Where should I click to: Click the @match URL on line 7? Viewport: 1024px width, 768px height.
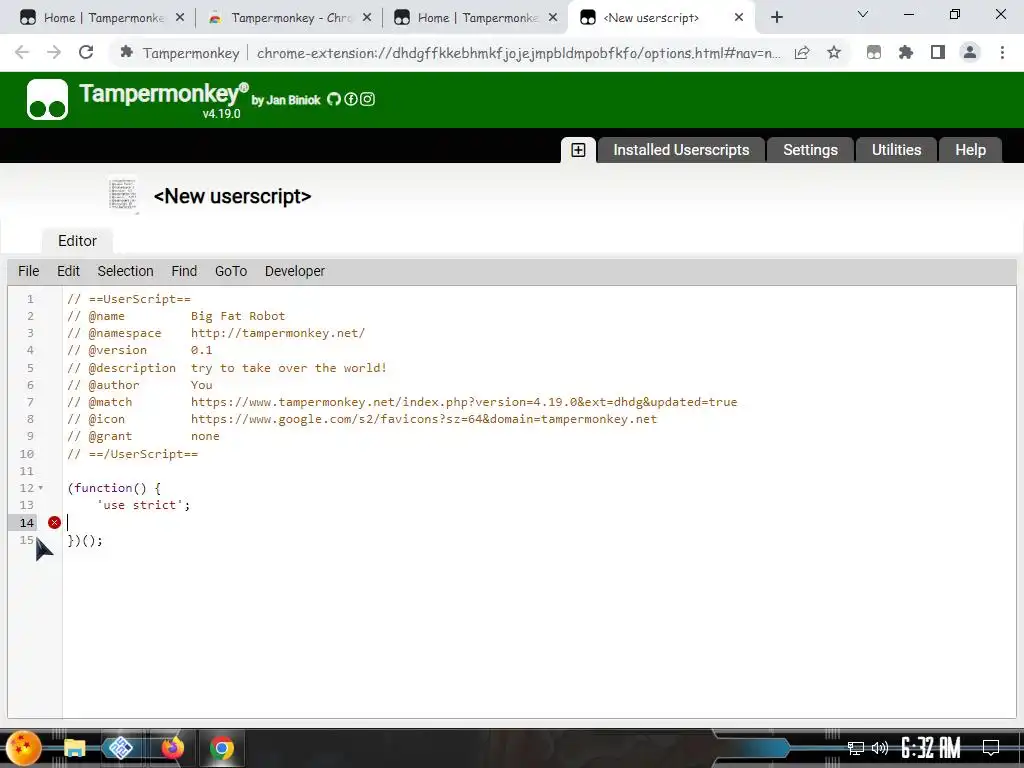(464, 402)
